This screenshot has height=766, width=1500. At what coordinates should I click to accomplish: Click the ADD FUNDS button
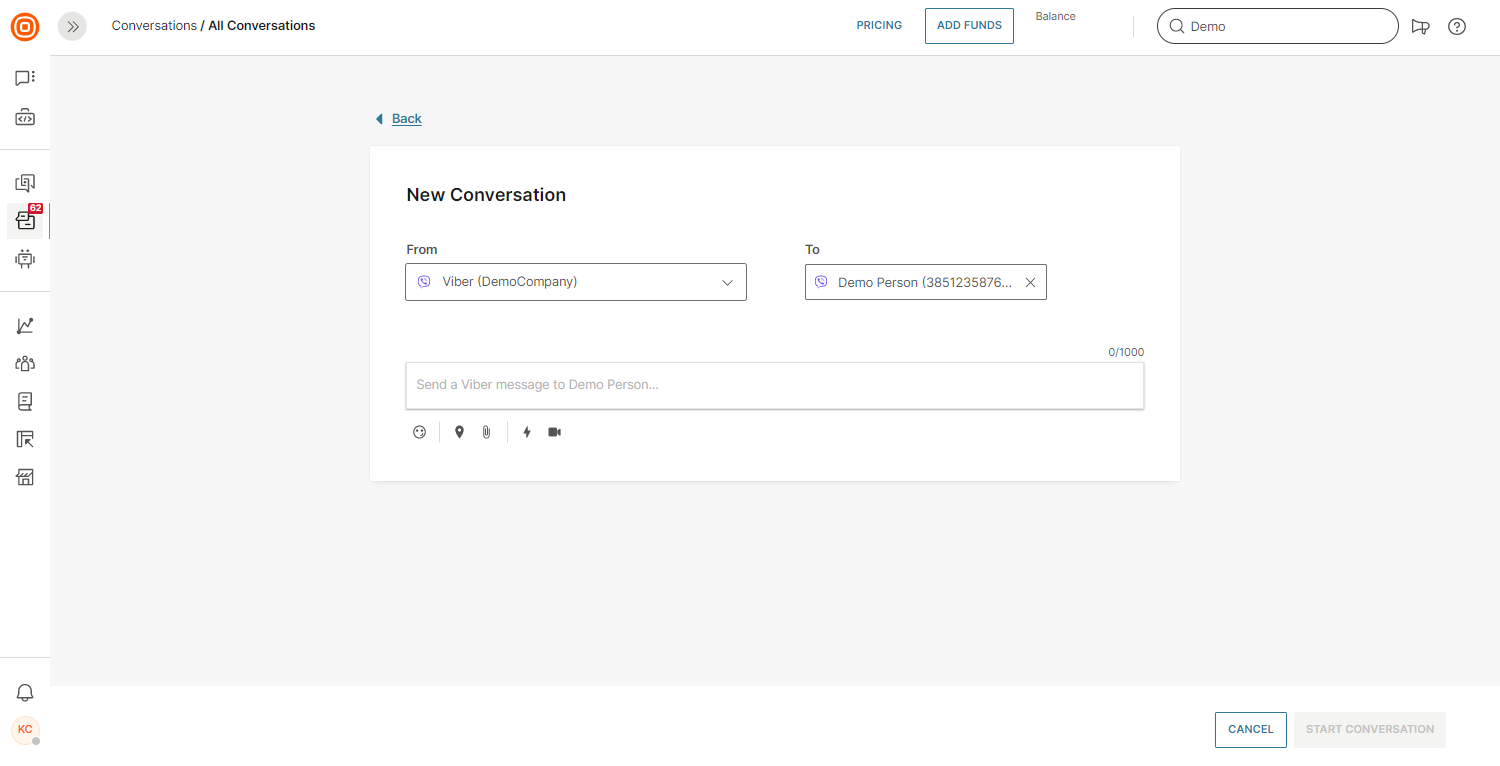[969, 26]
